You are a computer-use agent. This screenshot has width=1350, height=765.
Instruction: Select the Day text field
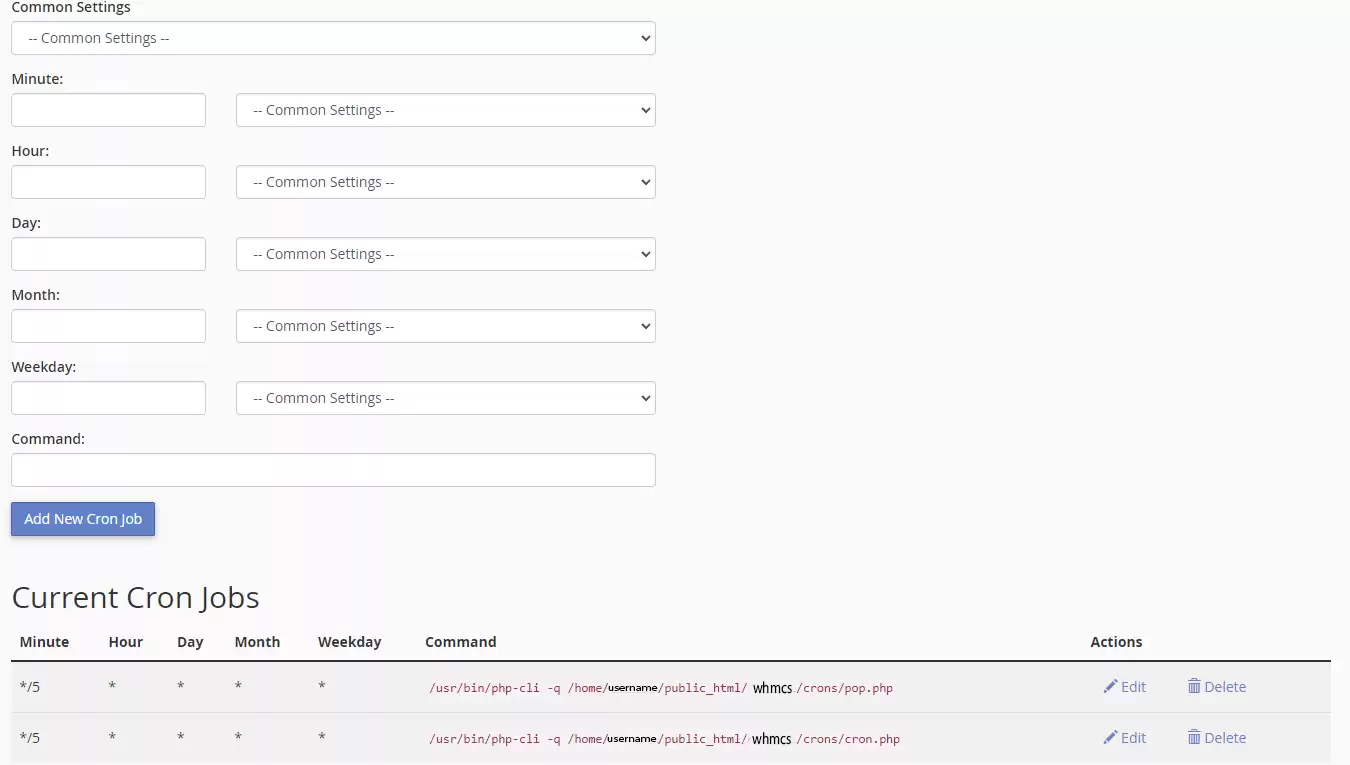click(108, 254)
